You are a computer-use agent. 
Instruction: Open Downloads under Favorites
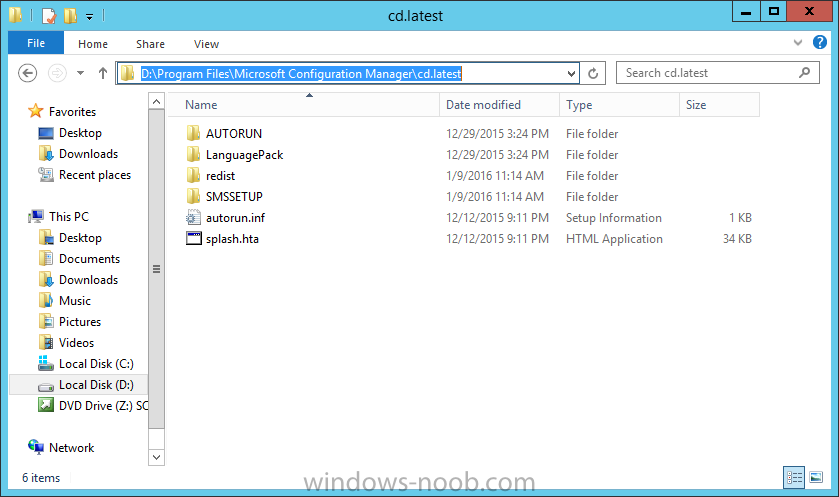88,154
